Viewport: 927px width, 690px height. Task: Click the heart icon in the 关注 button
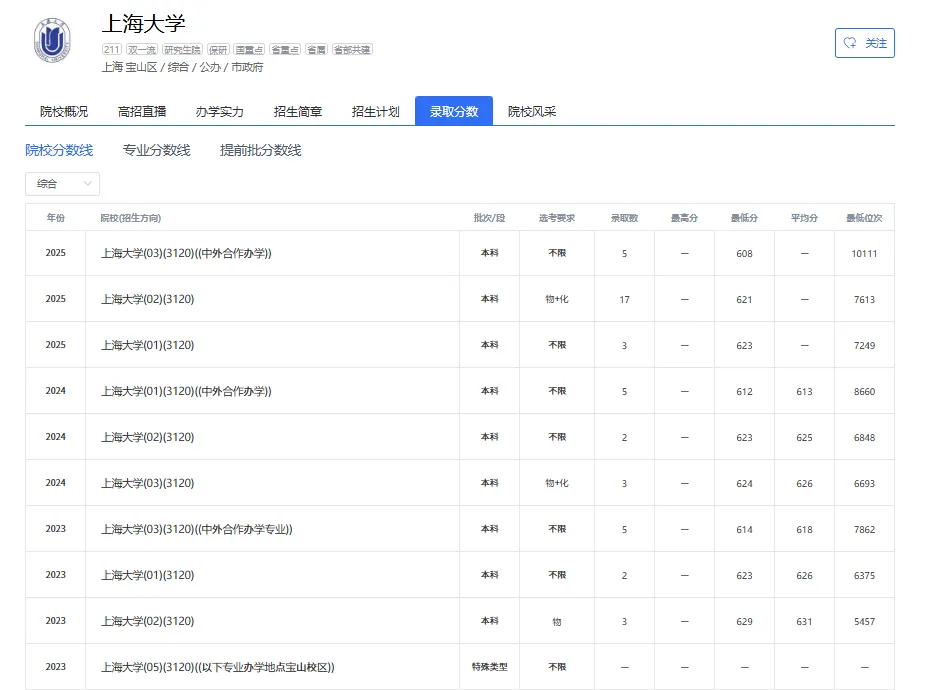pyautogui.click(x=850, y=43)
